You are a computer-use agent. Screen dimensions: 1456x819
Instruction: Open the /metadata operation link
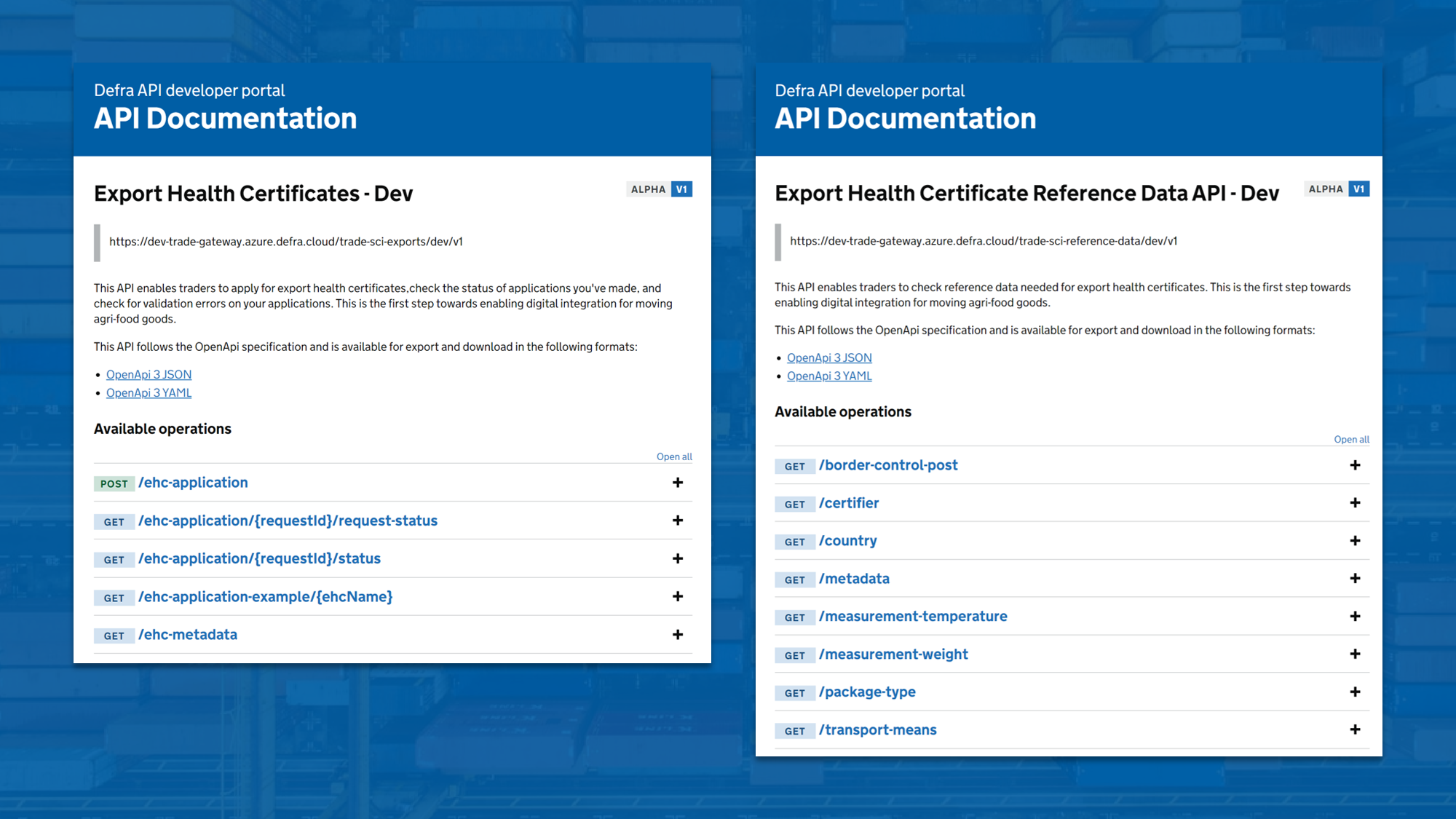tap(854, 579)
